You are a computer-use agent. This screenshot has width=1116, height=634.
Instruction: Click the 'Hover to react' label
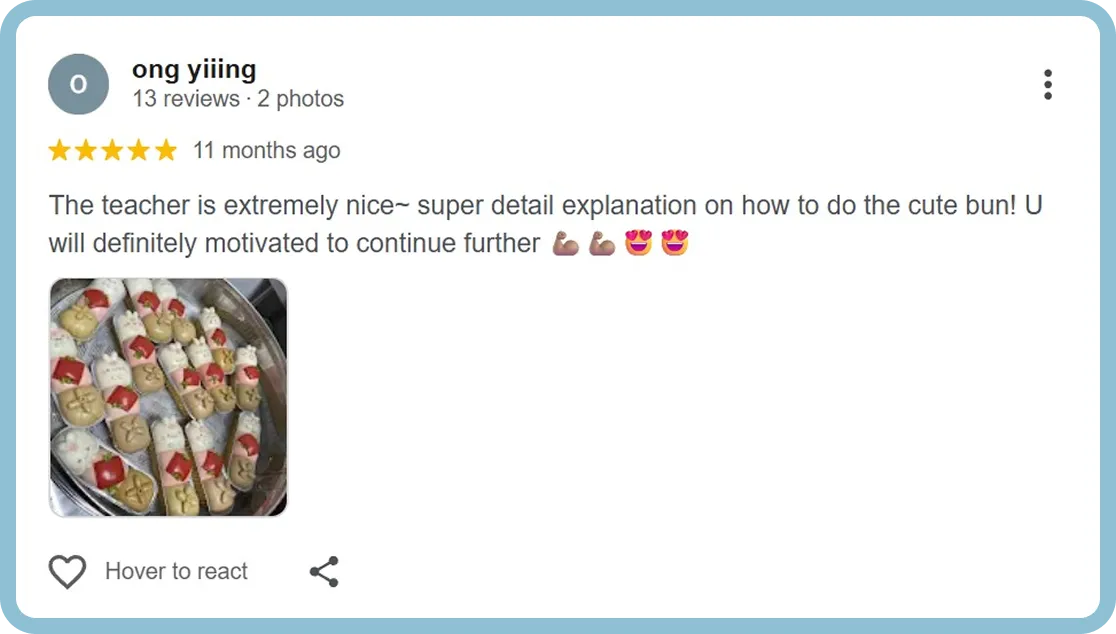[x=176, y=571]
